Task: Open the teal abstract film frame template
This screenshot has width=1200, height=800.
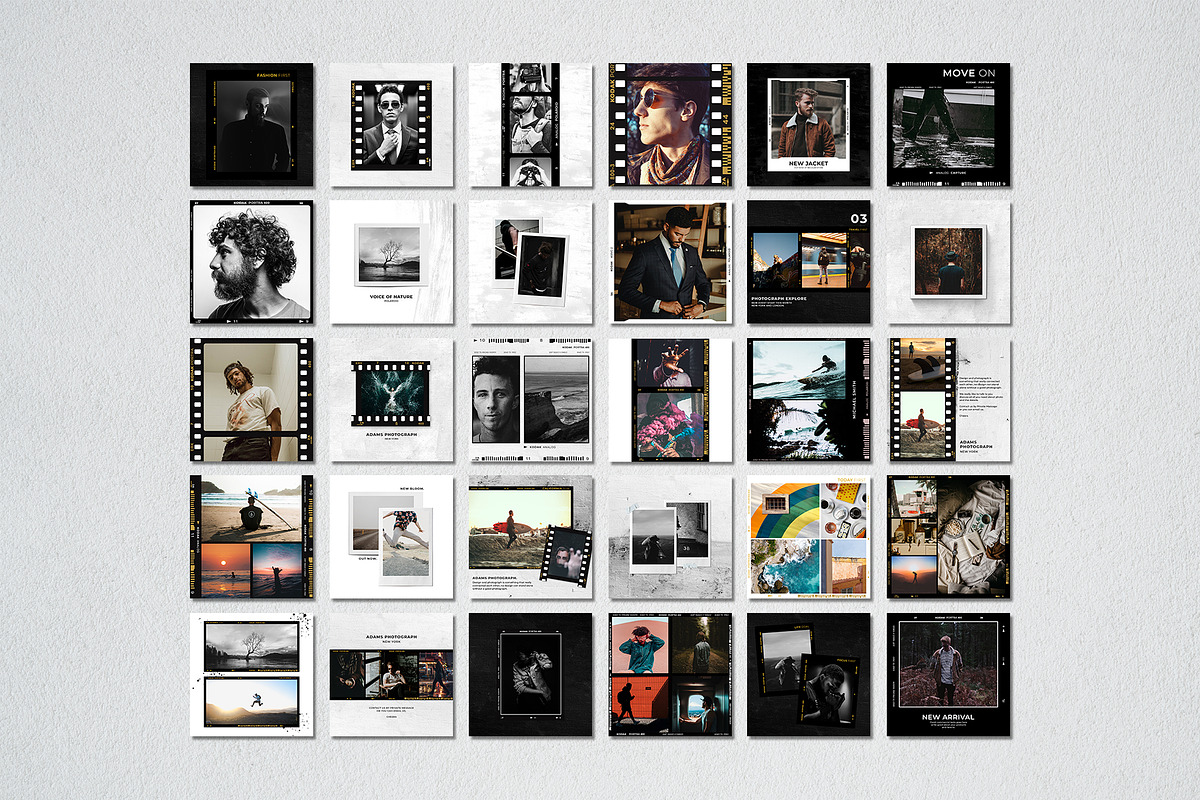Action: click(391, 400)
